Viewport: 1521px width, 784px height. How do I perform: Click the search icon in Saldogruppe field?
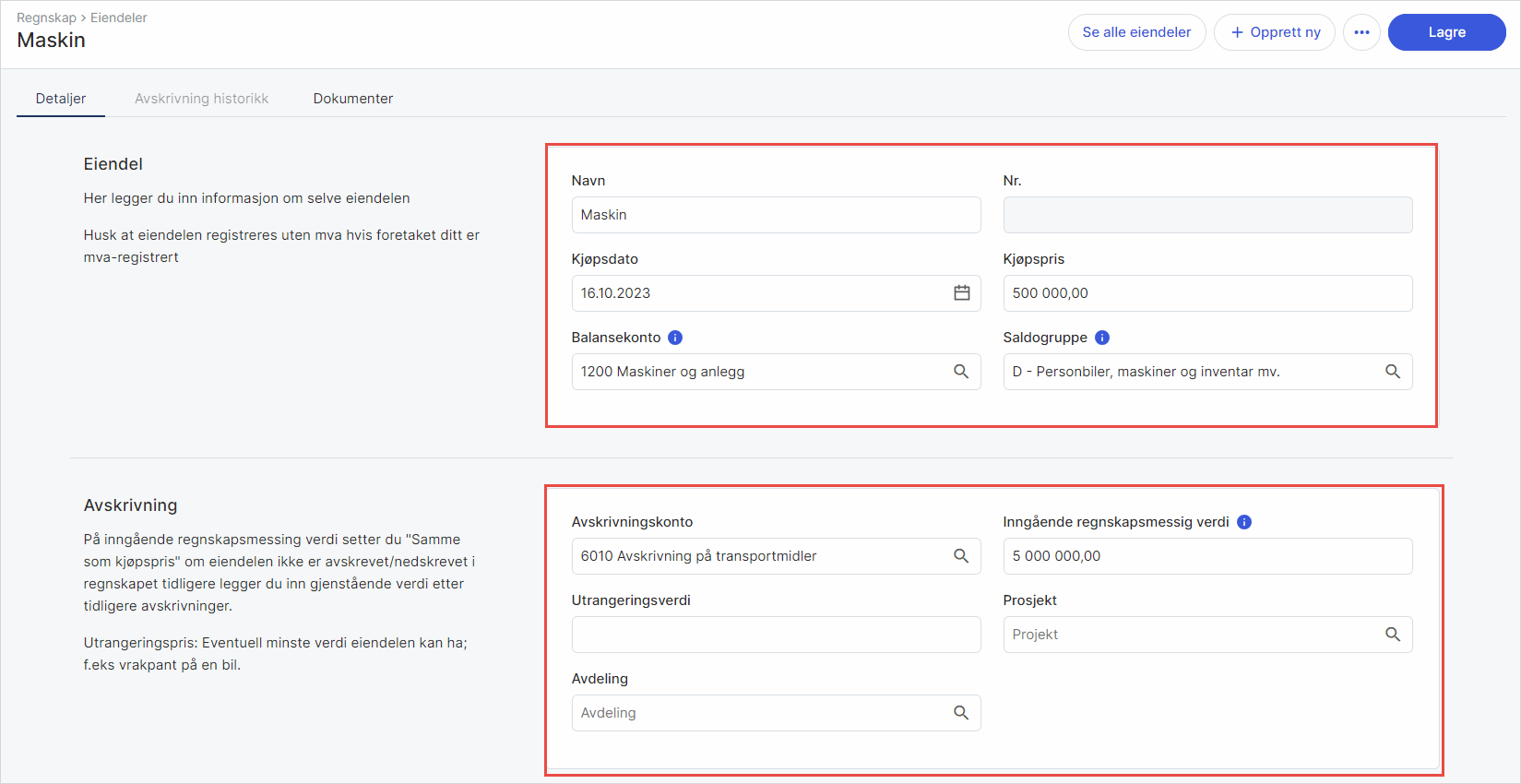pos(1393,371)
